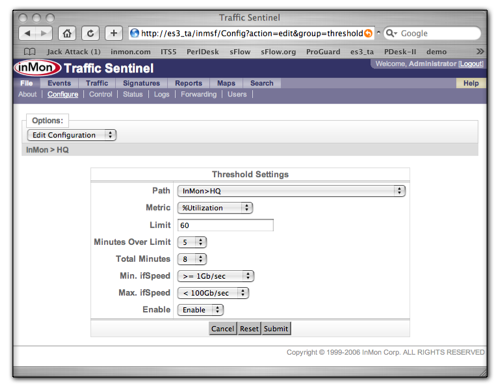Click the Limit field containing 60
The height and width of the screenshot is (387, 500).
226,225
